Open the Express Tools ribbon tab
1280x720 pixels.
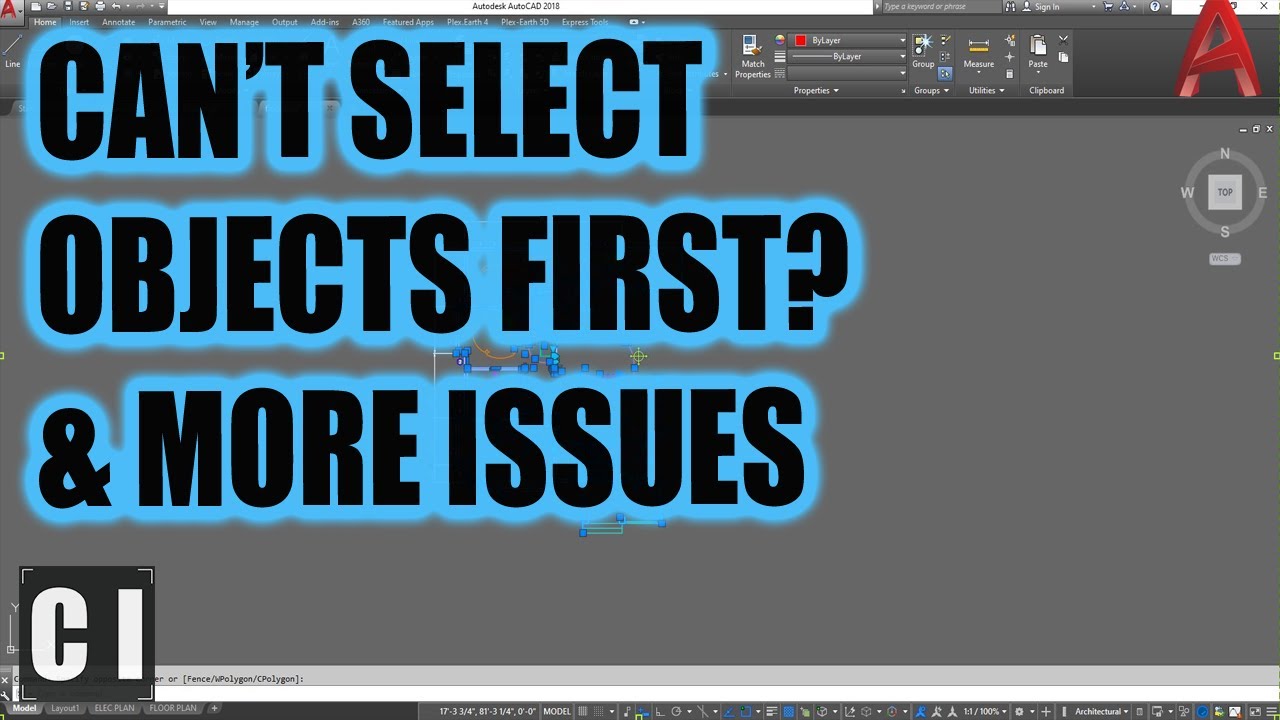585,22
